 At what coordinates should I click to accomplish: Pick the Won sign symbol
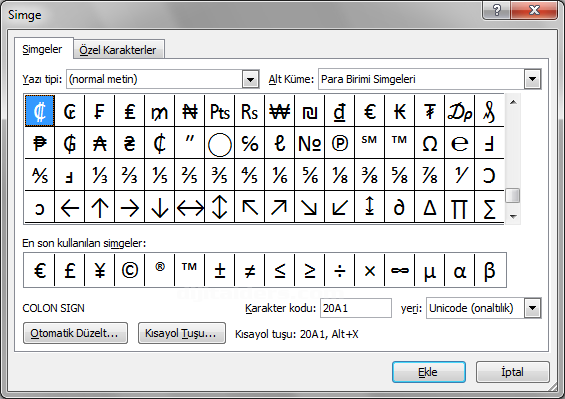click(279, 111)
